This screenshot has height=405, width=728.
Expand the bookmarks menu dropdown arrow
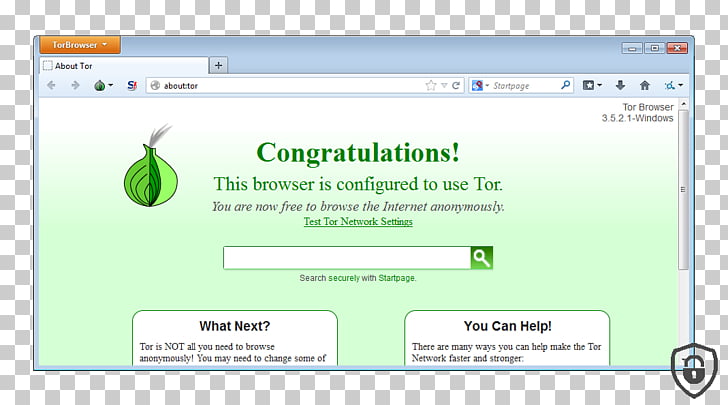coord(599,85)
